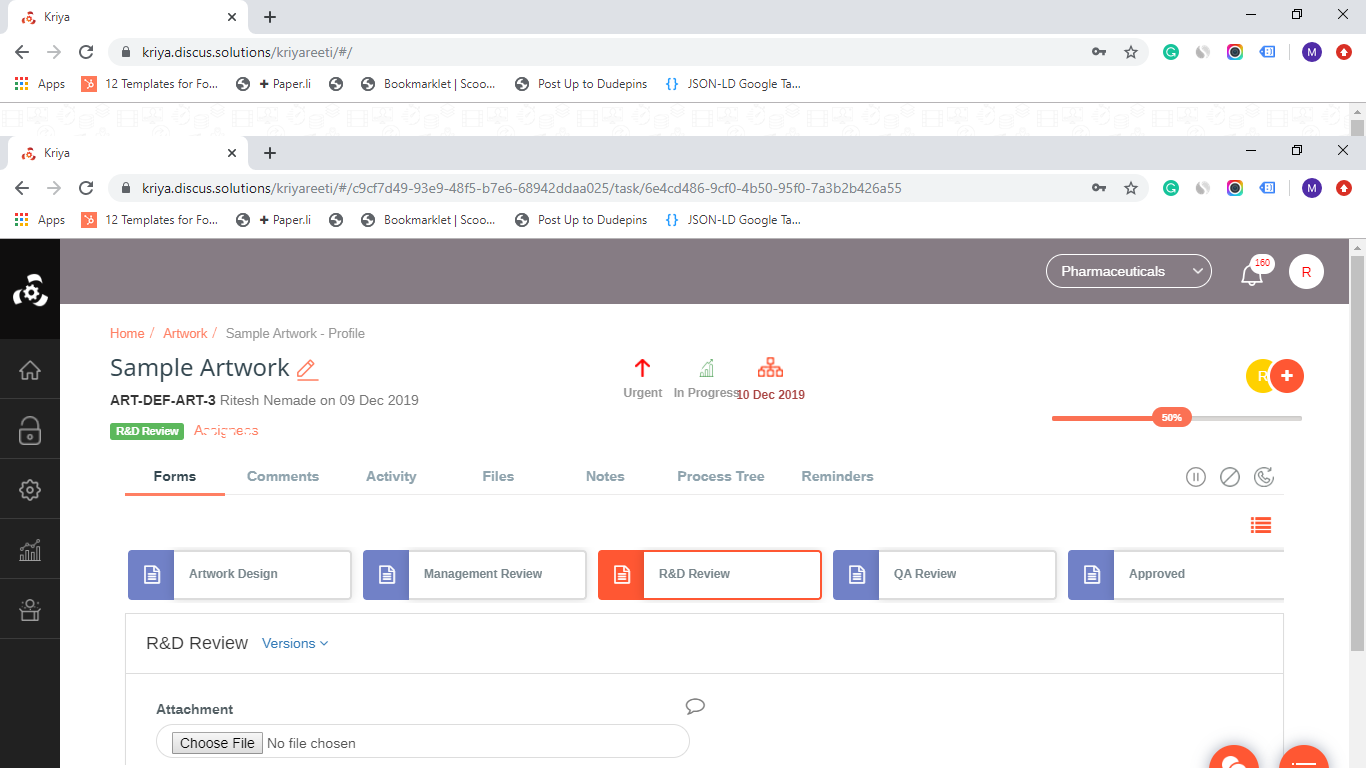Viewport: 1366px width, 768px height.
Task: Click the yellow R assignee avatar
Action: (1258, 376)
